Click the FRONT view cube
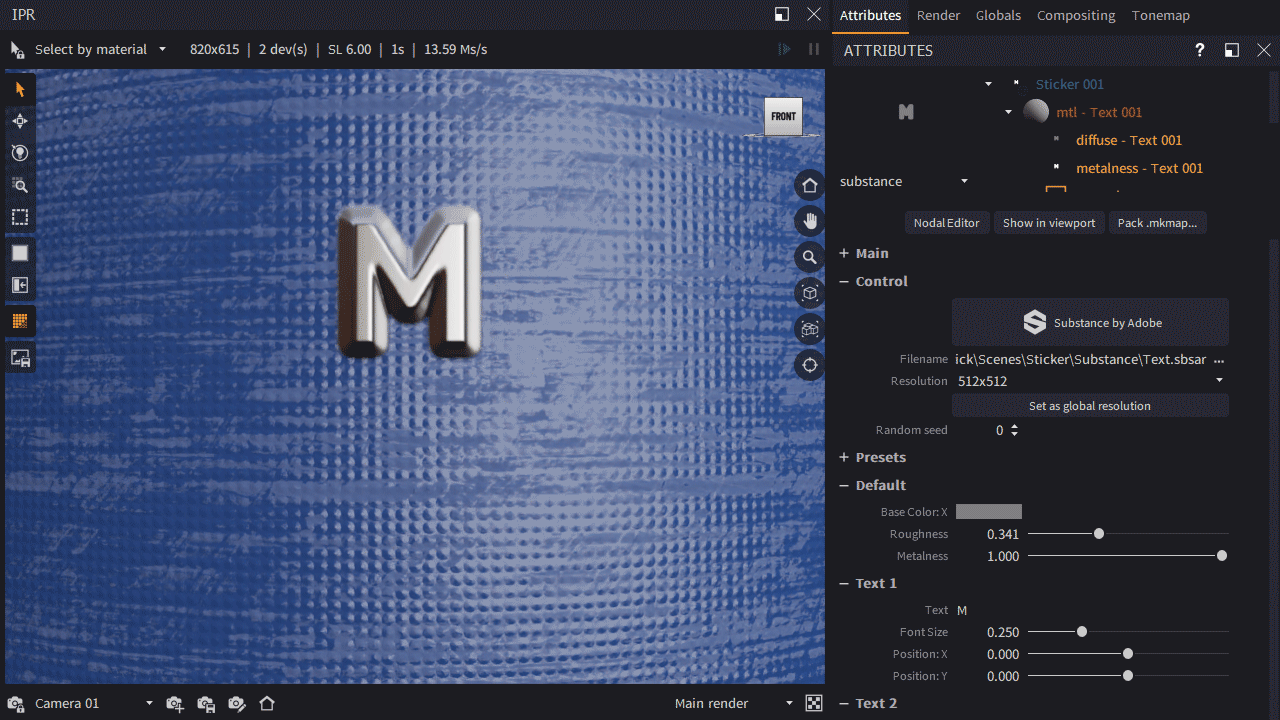 (x=784, y=117)
